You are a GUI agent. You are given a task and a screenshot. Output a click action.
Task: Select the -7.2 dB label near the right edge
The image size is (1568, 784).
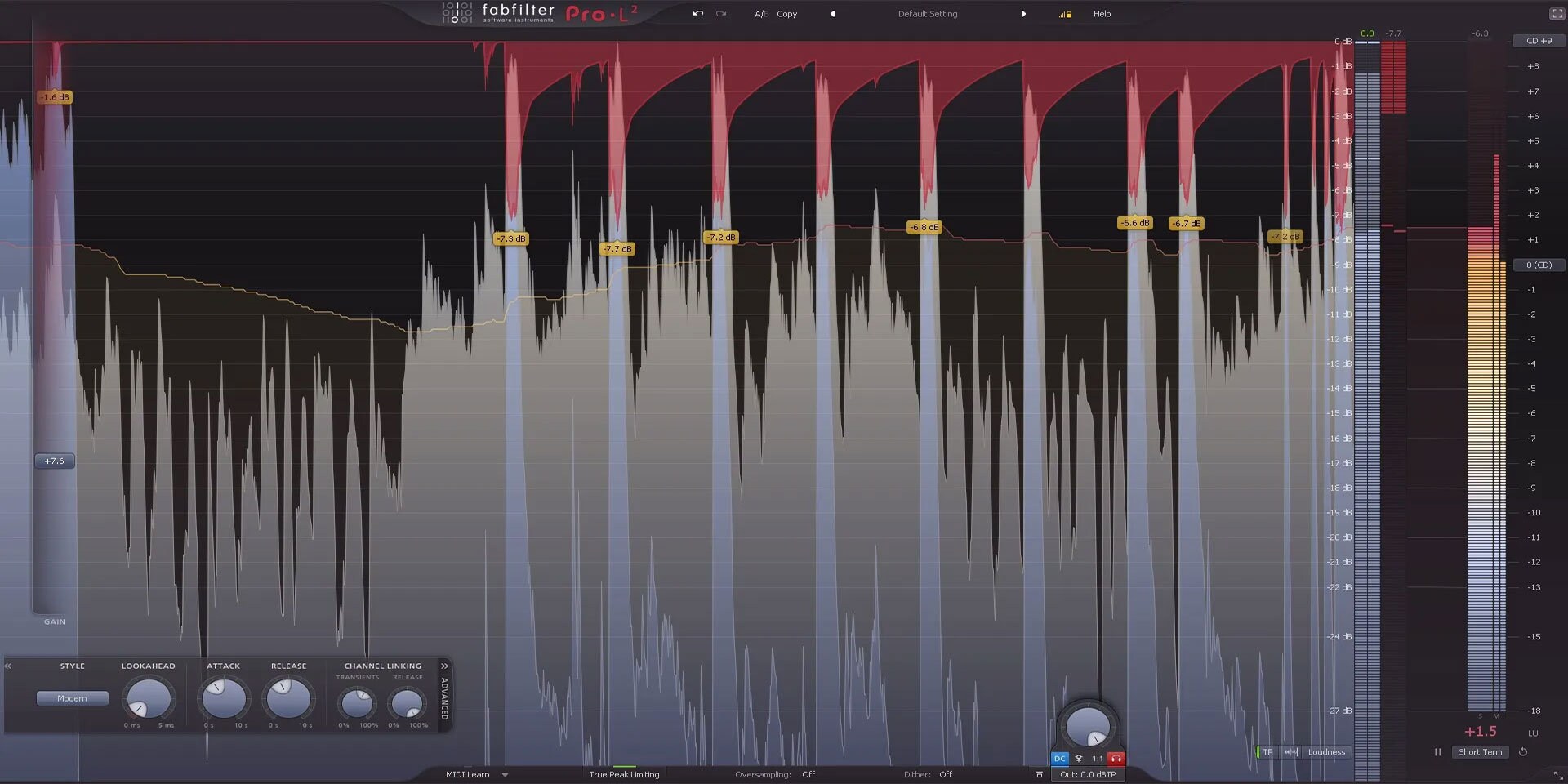[1285, 237]
